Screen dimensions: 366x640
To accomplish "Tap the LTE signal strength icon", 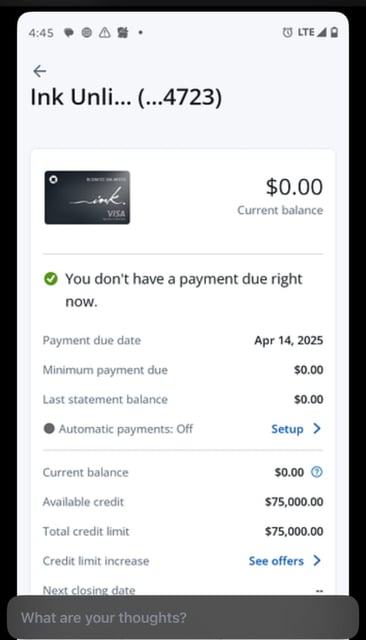I will point(322,32).
